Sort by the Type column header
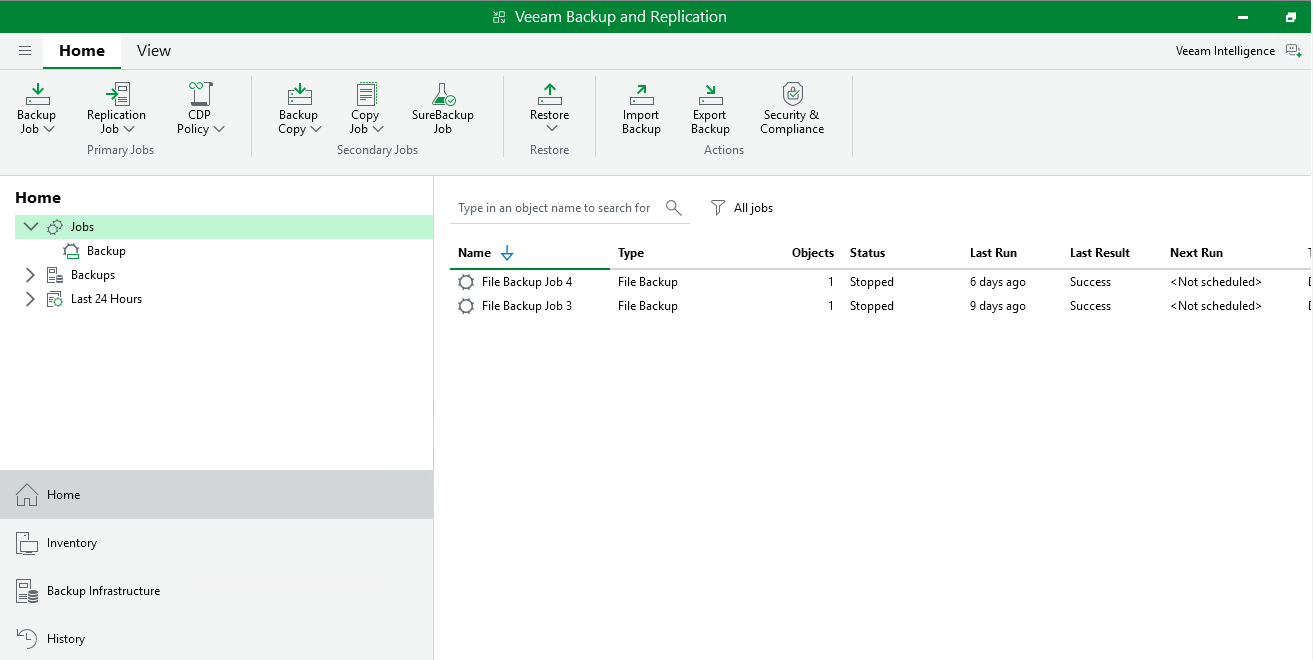The width and height of the screenshot is (1313, 660). tap(631, 253)
